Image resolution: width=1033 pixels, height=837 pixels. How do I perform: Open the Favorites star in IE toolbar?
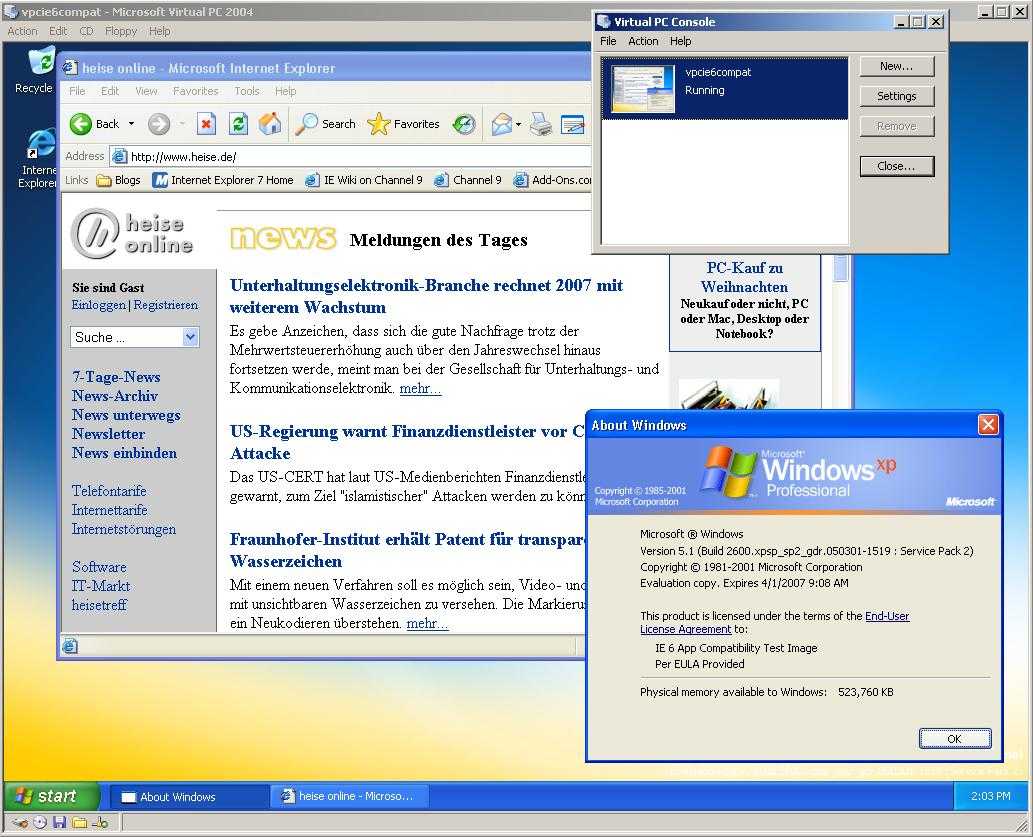point(403,124)
